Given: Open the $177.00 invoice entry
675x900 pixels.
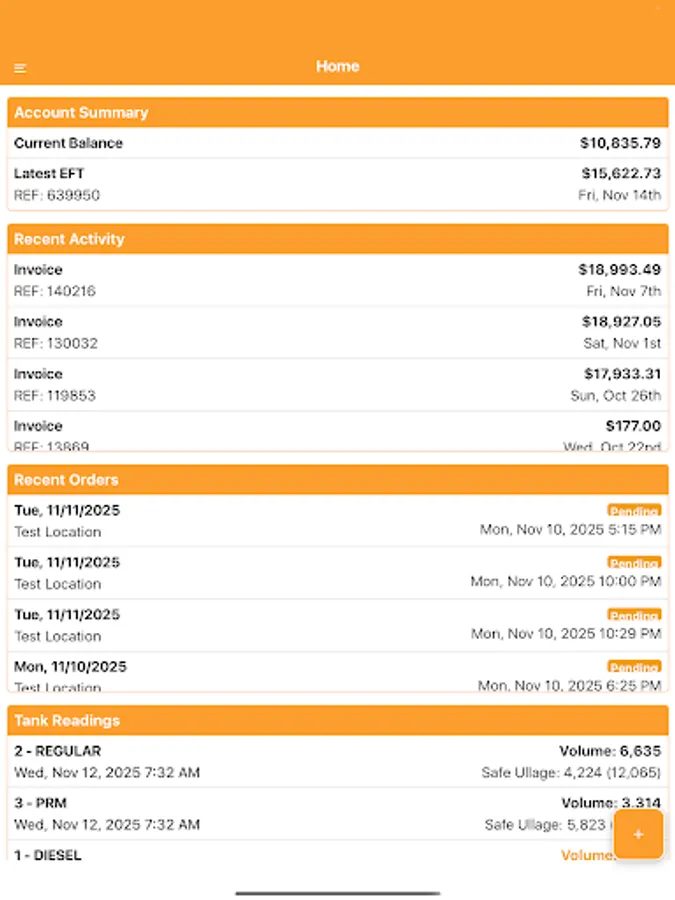Looking at the screenshot, I should click(337, 432).
